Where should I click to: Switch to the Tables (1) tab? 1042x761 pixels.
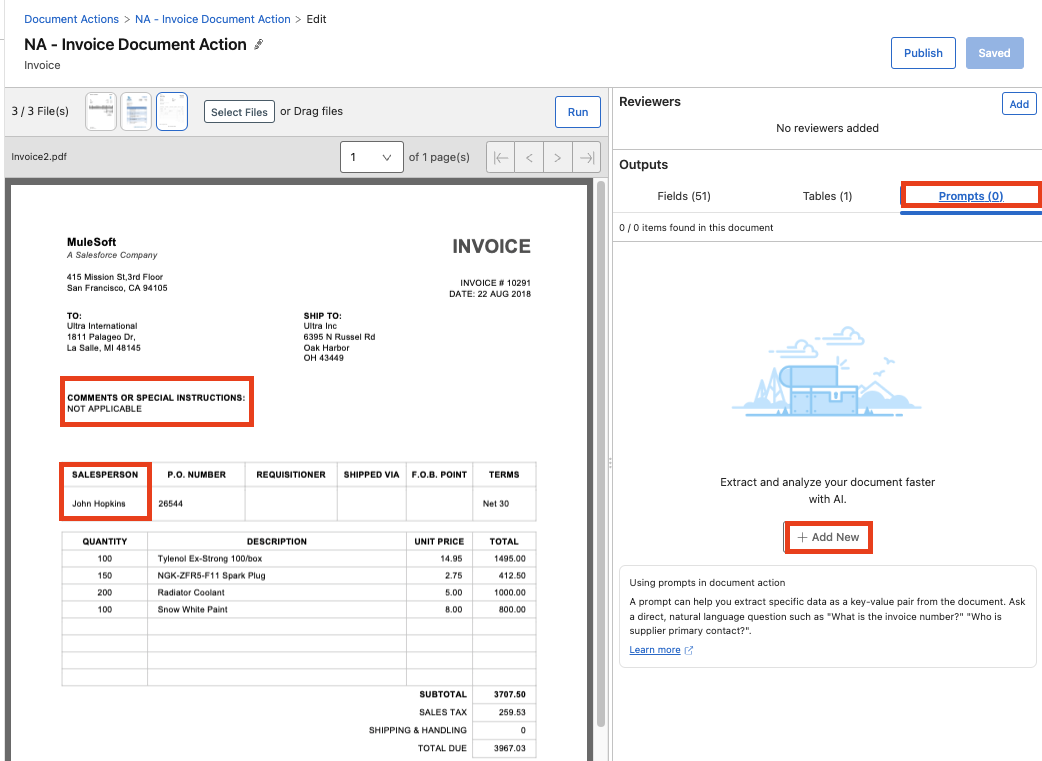827,196
